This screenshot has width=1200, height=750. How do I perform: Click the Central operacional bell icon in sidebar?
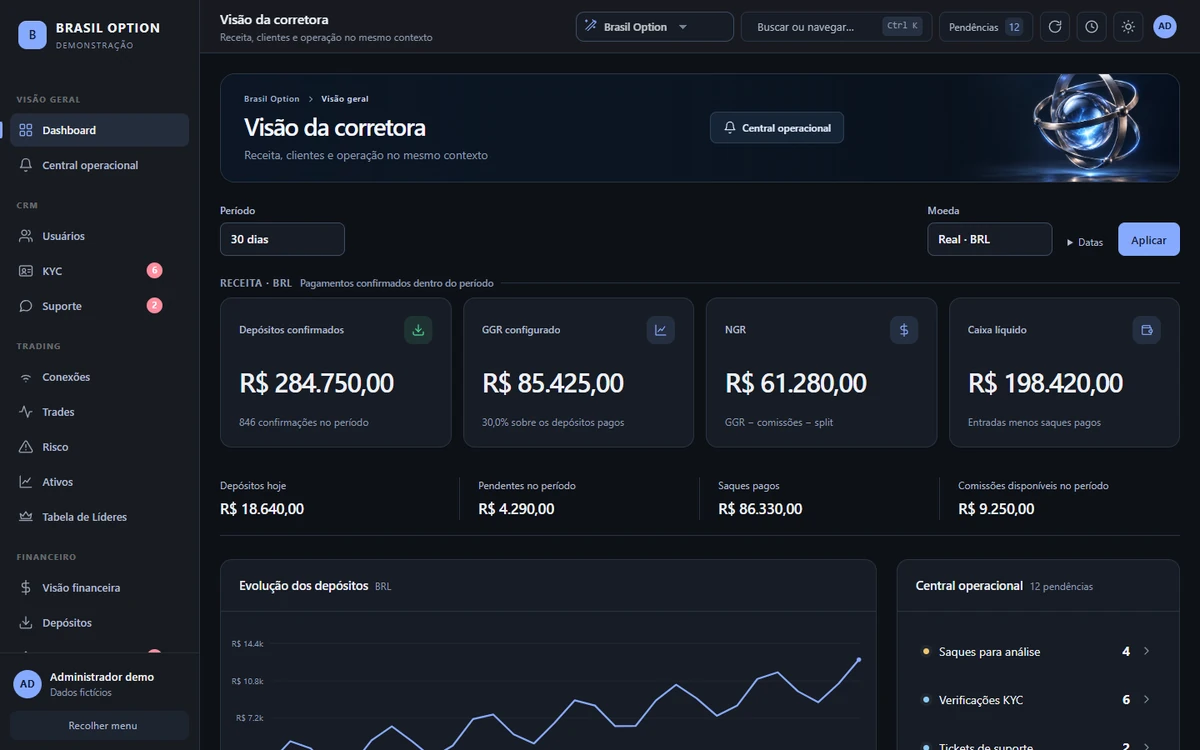(26, 165)
